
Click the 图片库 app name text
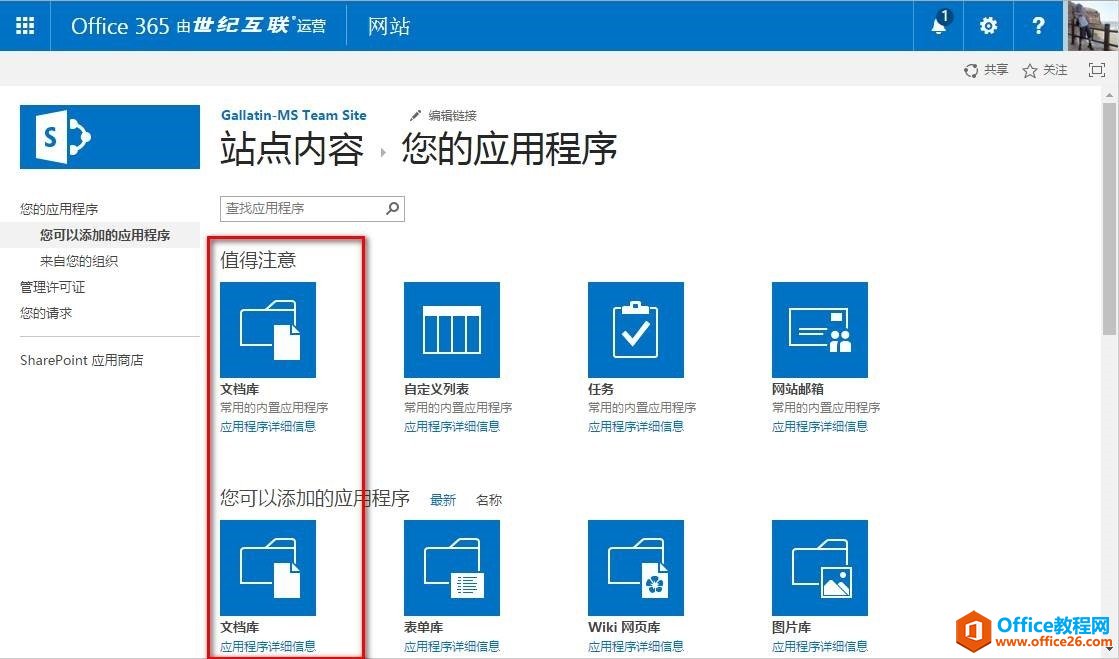[x=791, y=627]
